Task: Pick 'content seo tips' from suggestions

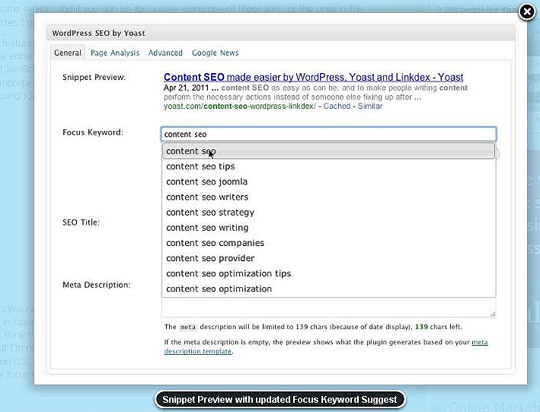Action: pyautogui.click(x=329, y=166)
